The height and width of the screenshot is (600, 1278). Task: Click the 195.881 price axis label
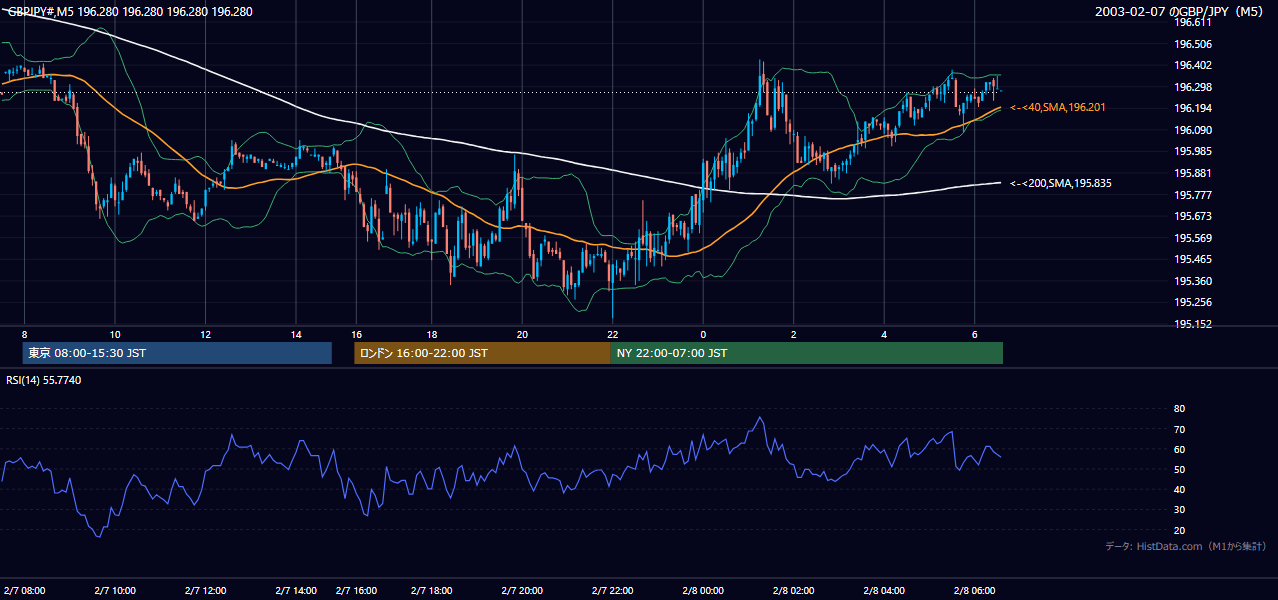point(1192,173)
